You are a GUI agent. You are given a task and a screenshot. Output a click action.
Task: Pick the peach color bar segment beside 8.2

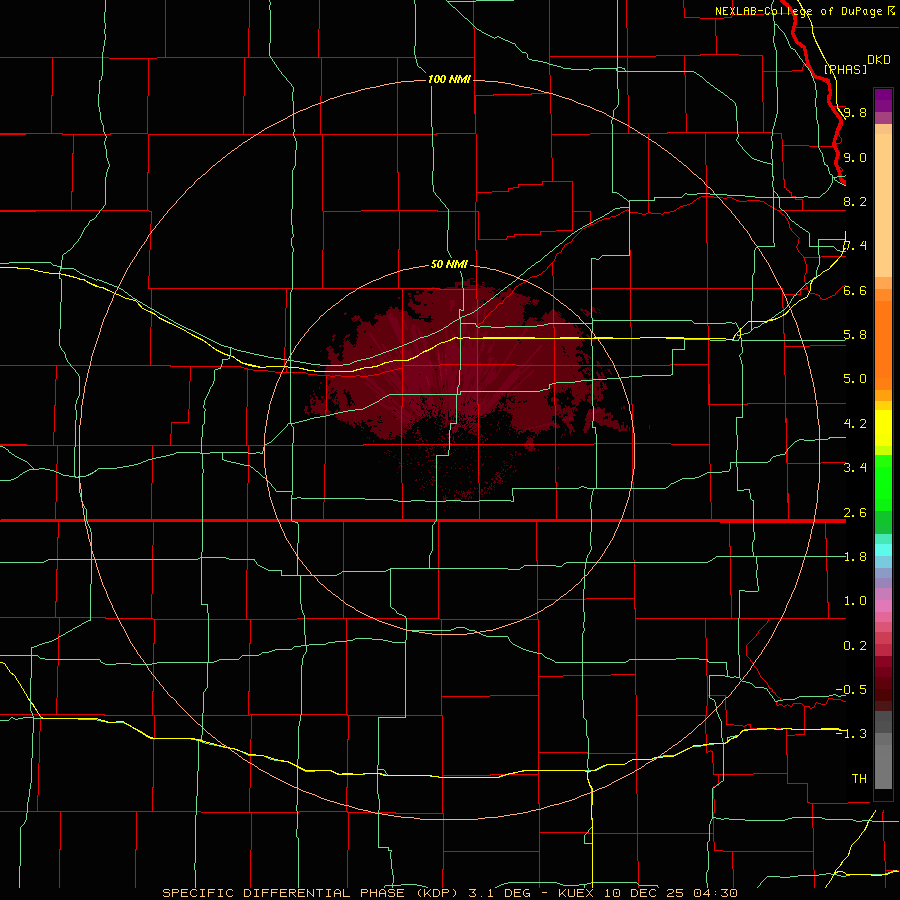point(883,205)
